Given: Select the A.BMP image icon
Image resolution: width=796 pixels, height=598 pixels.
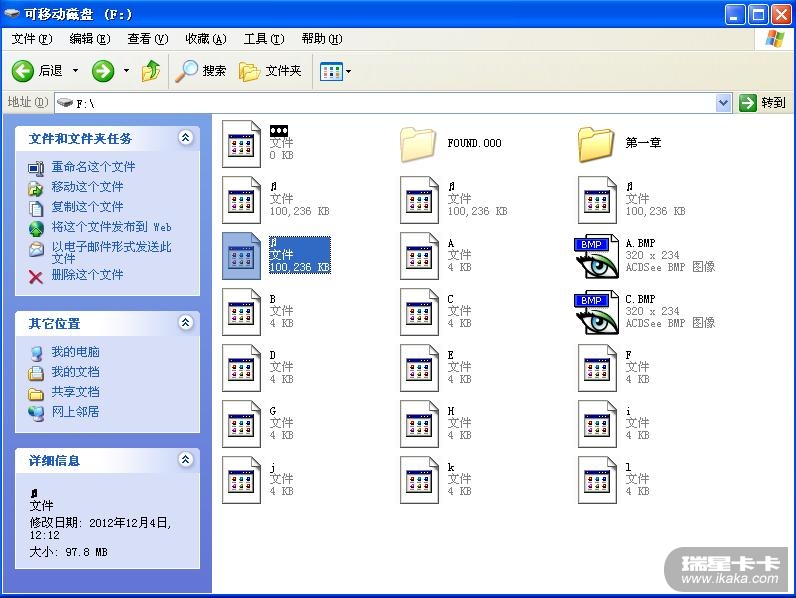Looking at the screenshot, I should tap(596, 256).
